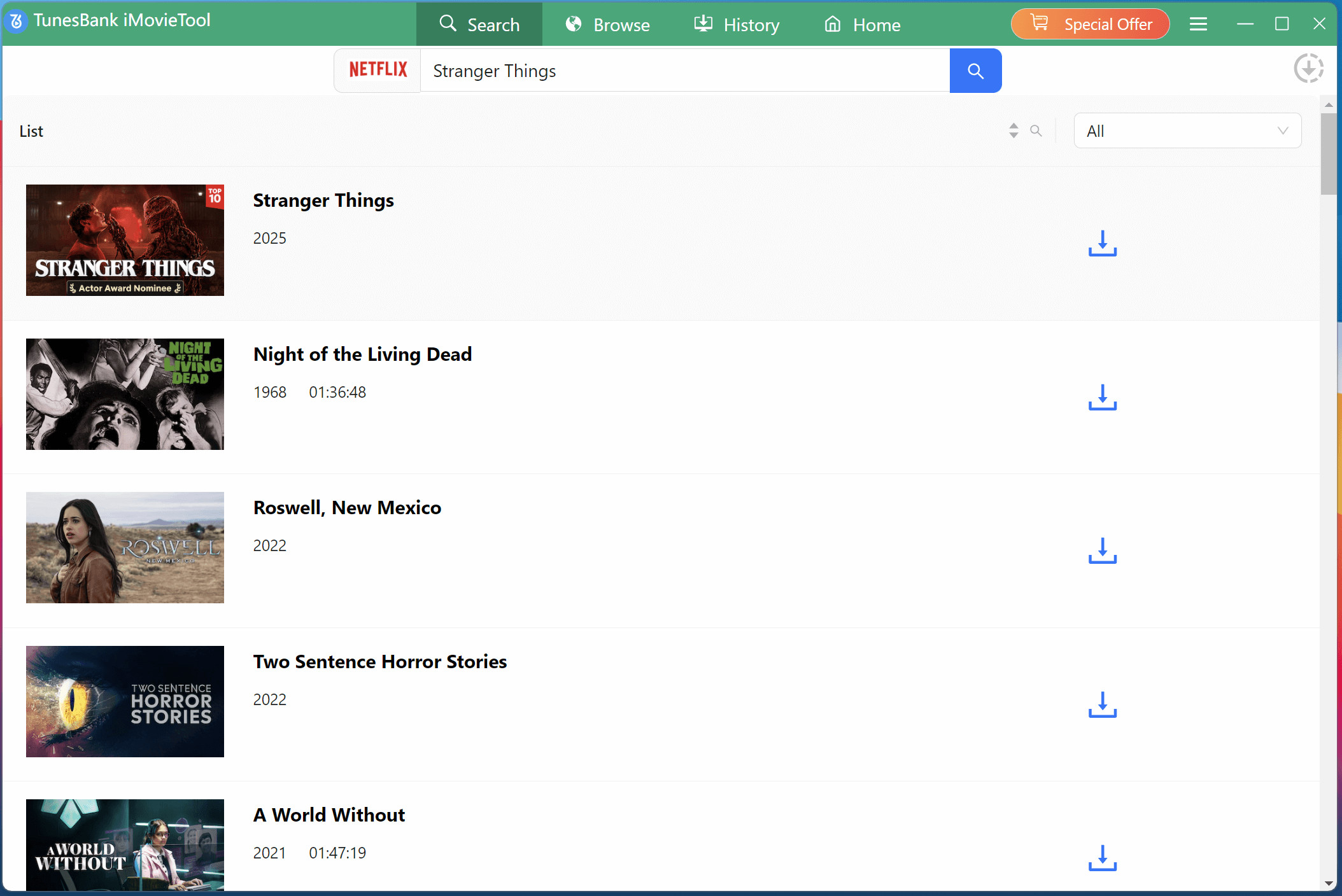
Task: Open the Stranger Things title link
Action: pos(323,200)
